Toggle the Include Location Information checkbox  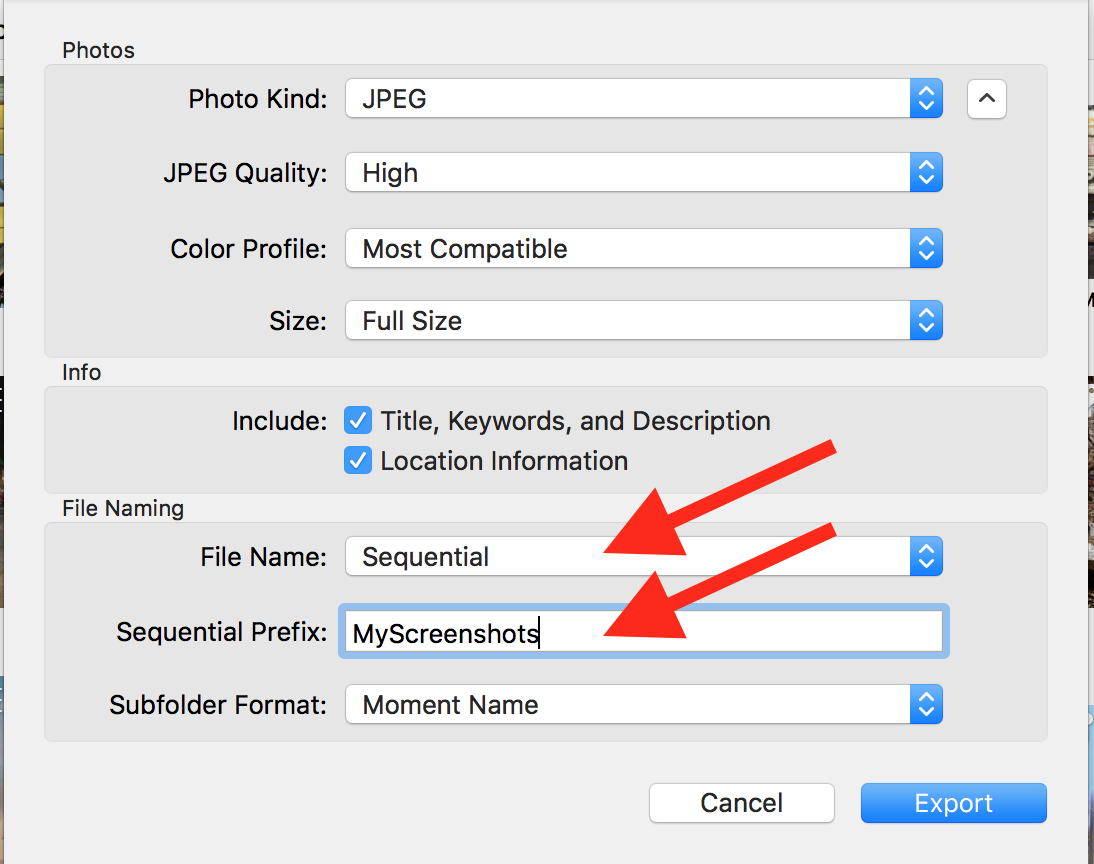tap(358, 460)
